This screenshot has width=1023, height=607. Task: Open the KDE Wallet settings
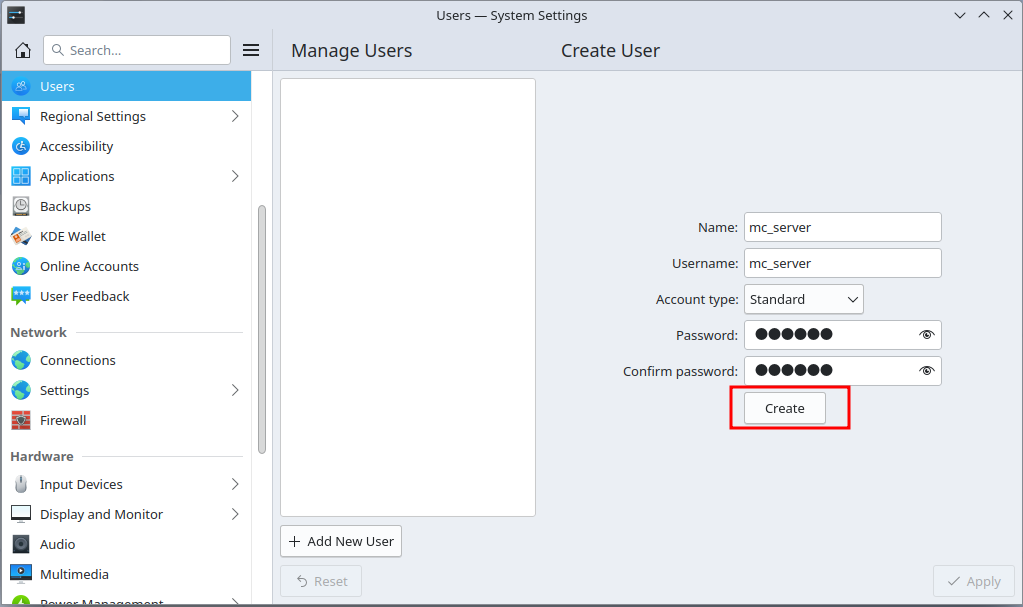(72, 236)
